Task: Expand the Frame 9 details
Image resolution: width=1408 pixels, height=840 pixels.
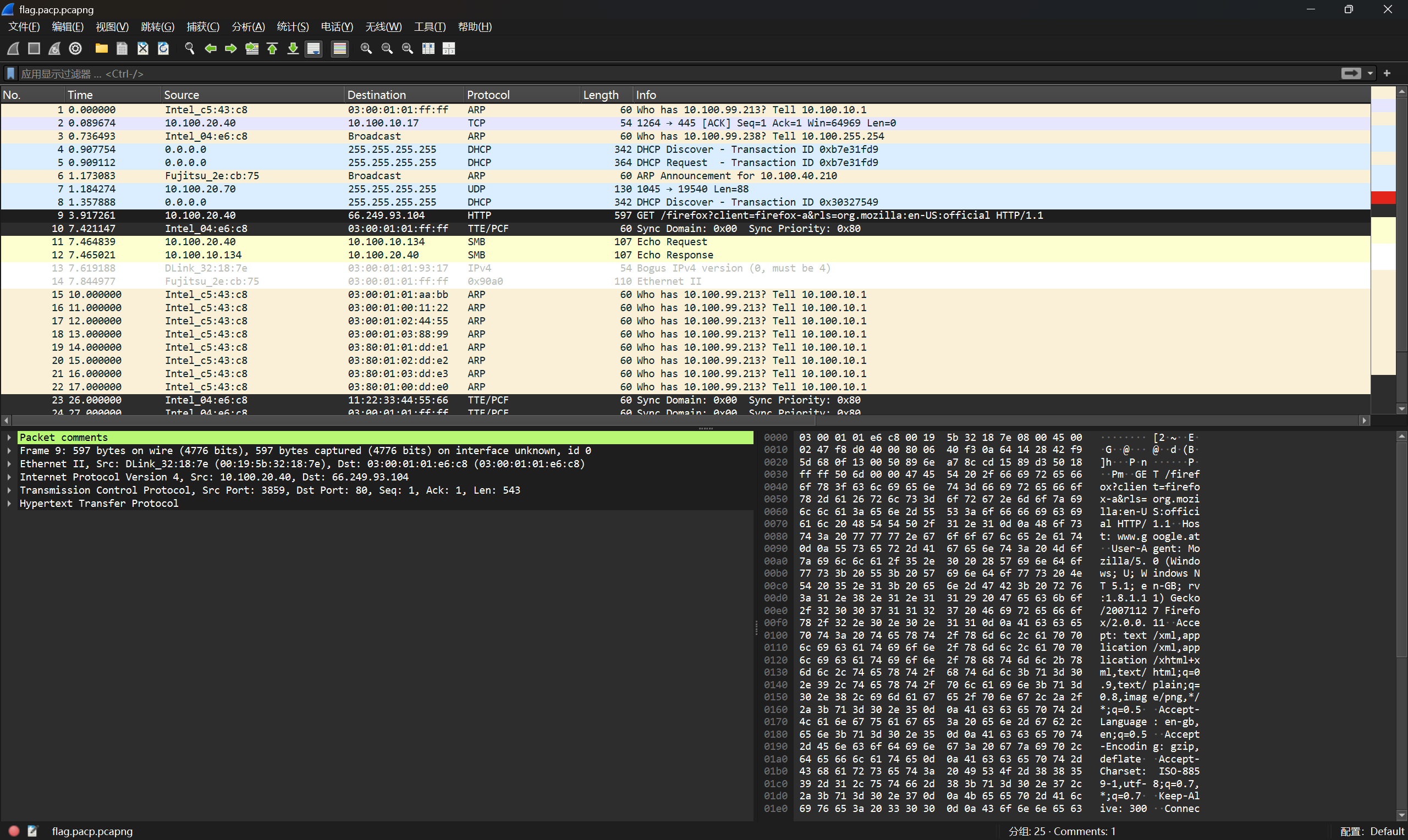Action: tap(9, 451)
